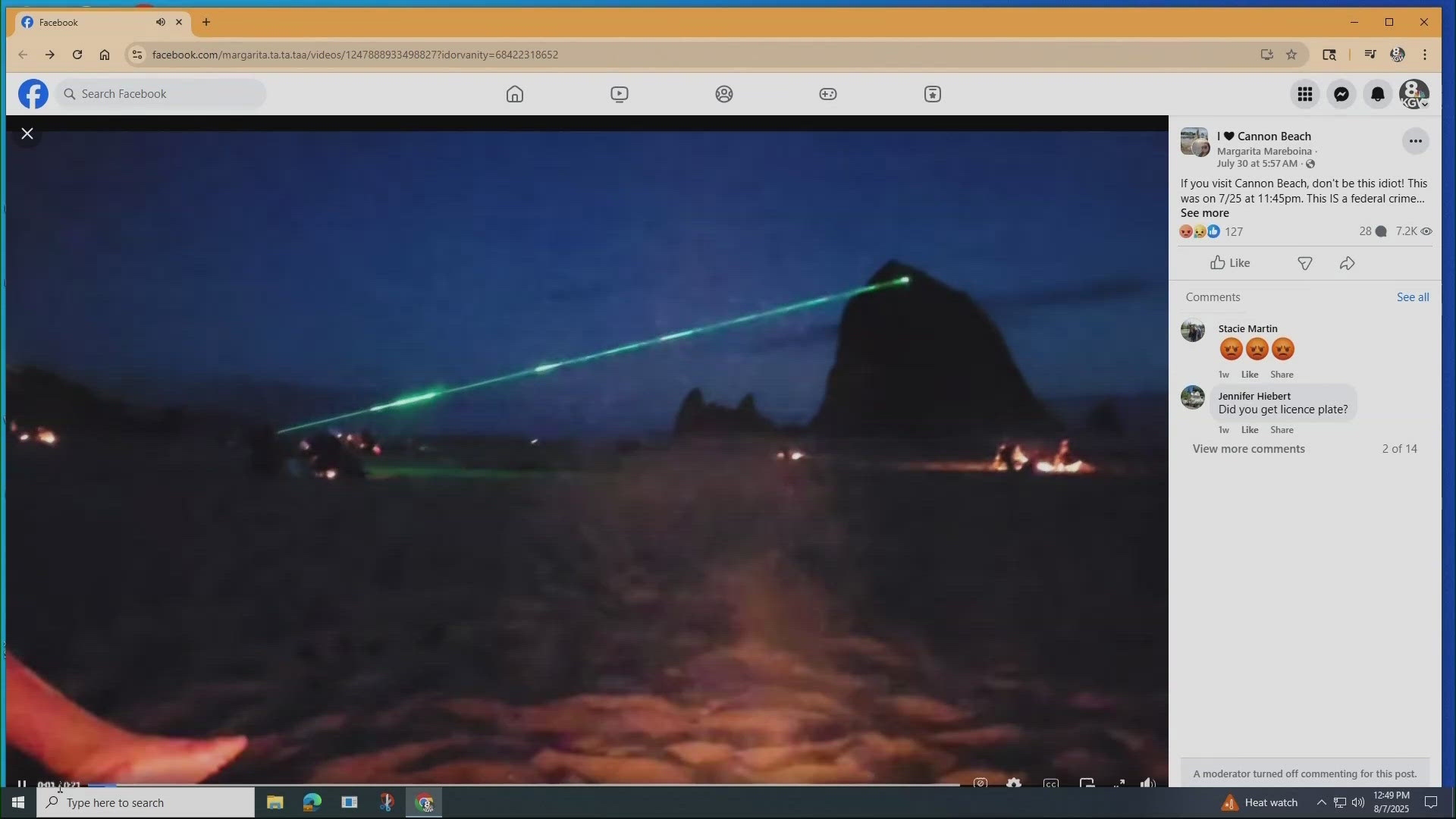Open the post options three-dot menu
The image size is (1456, 819).
point(1415,141)
